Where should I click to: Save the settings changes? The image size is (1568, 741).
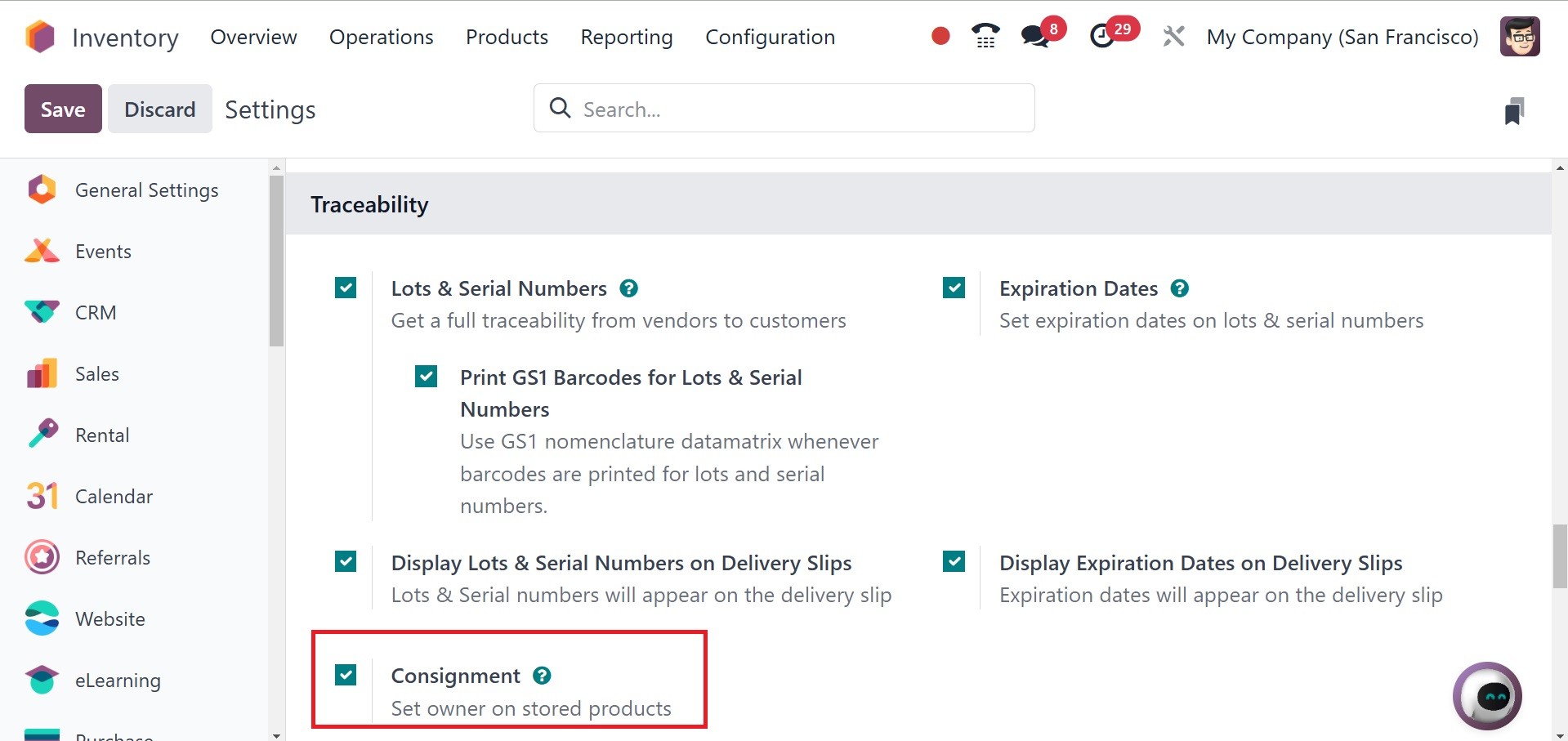pyautogui.click(x=63, y=109)
